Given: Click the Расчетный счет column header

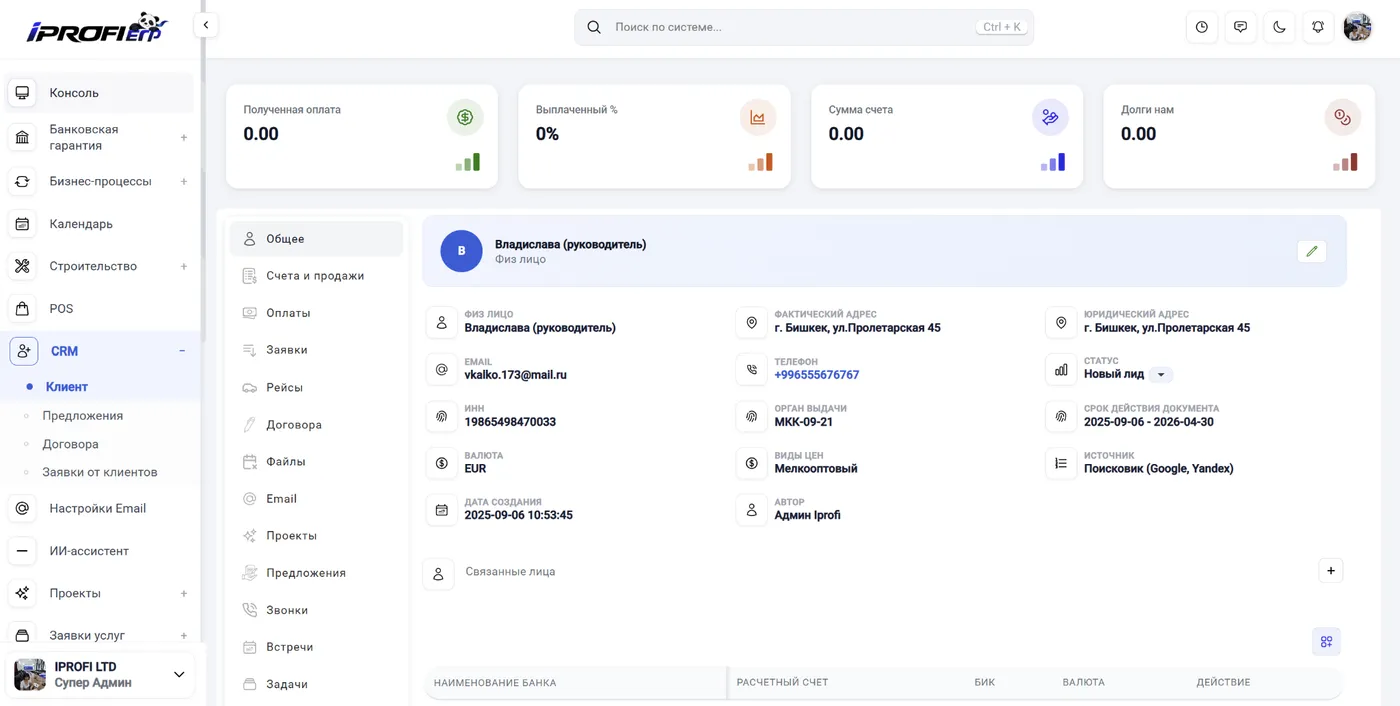Looking at the screenshot, I should point(783,682).
